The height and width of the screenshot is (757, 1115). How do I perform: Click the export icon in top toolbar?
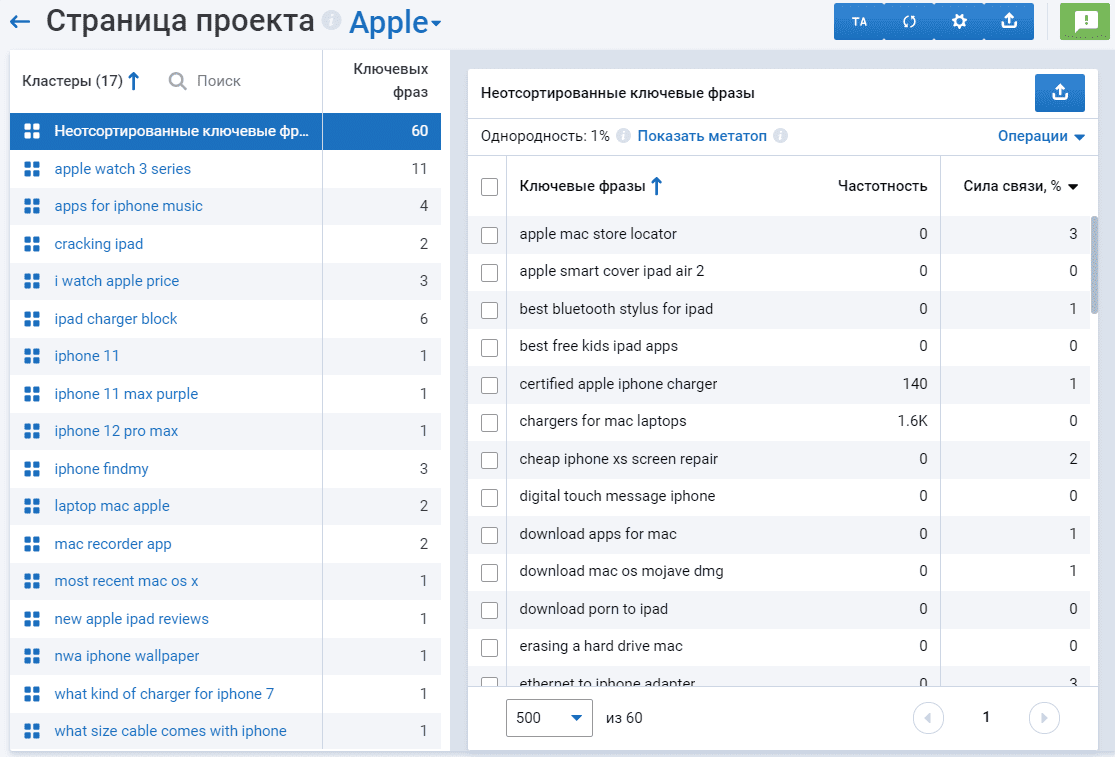pos(1009,21)
